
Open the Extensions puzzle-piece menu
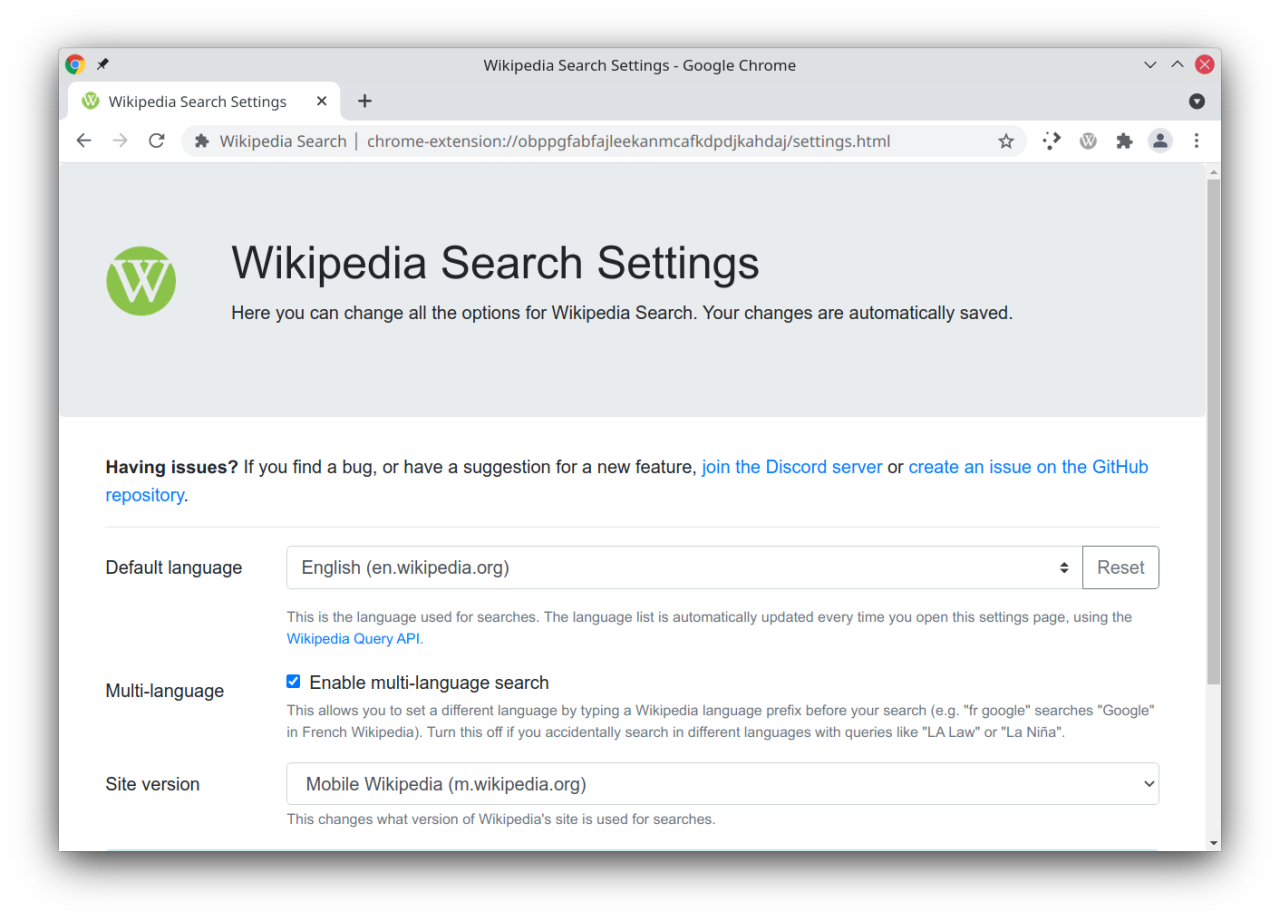click(x=1124, y=141)
